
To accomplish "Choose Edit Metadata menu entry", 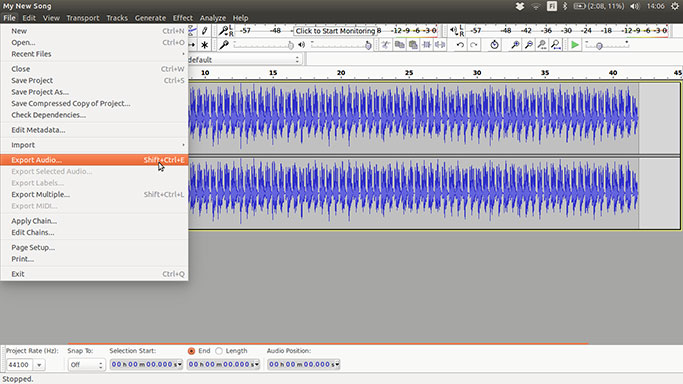I will pyautogui.click(x=94, y=130).
